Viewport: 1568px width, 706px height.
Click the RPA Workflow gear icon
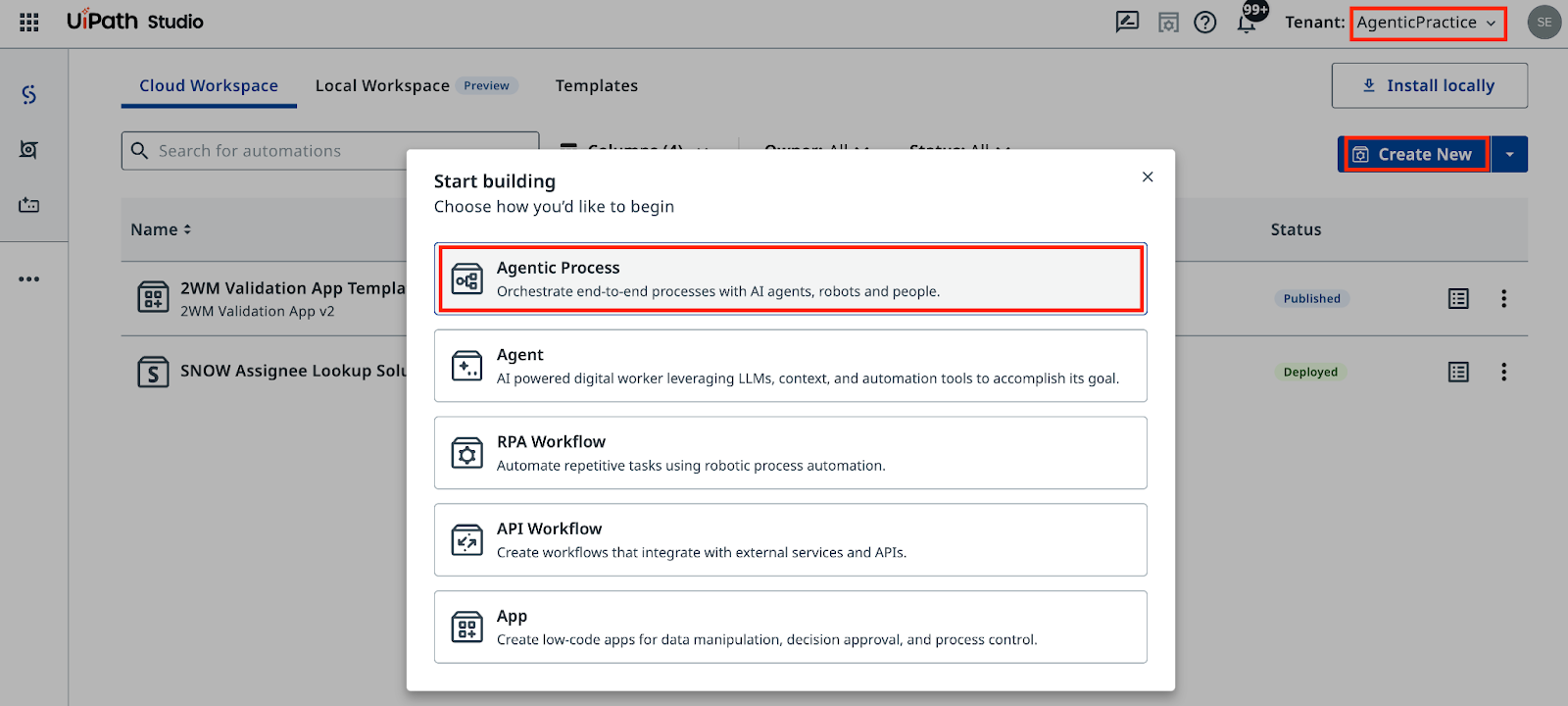click(x=467, y=453)
